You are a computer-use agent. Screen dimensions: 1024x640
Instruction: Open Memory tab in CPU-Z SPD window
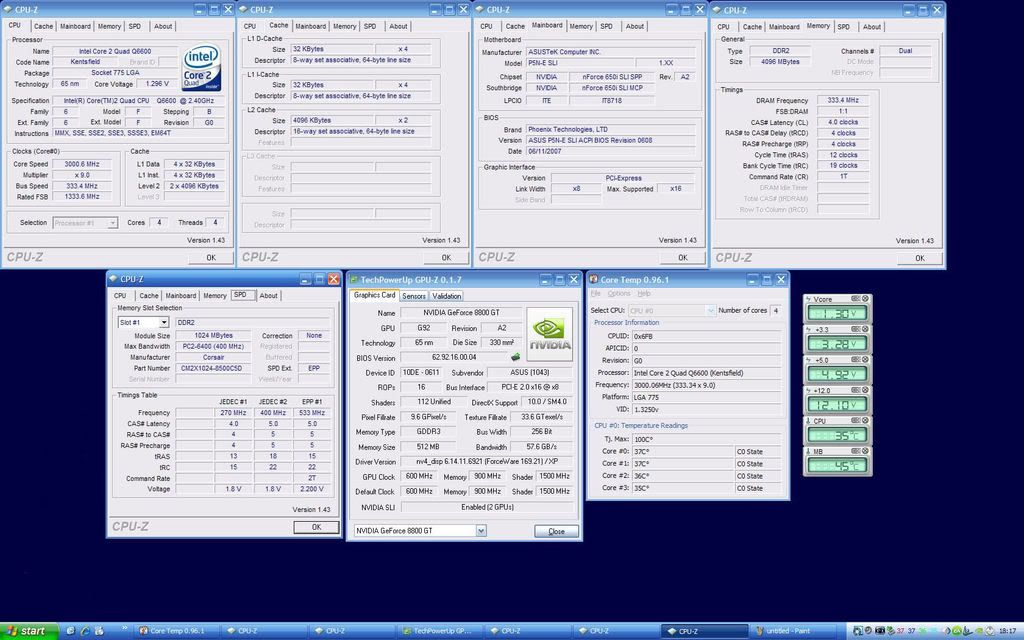pyautogui.click(x=214, y=296)
